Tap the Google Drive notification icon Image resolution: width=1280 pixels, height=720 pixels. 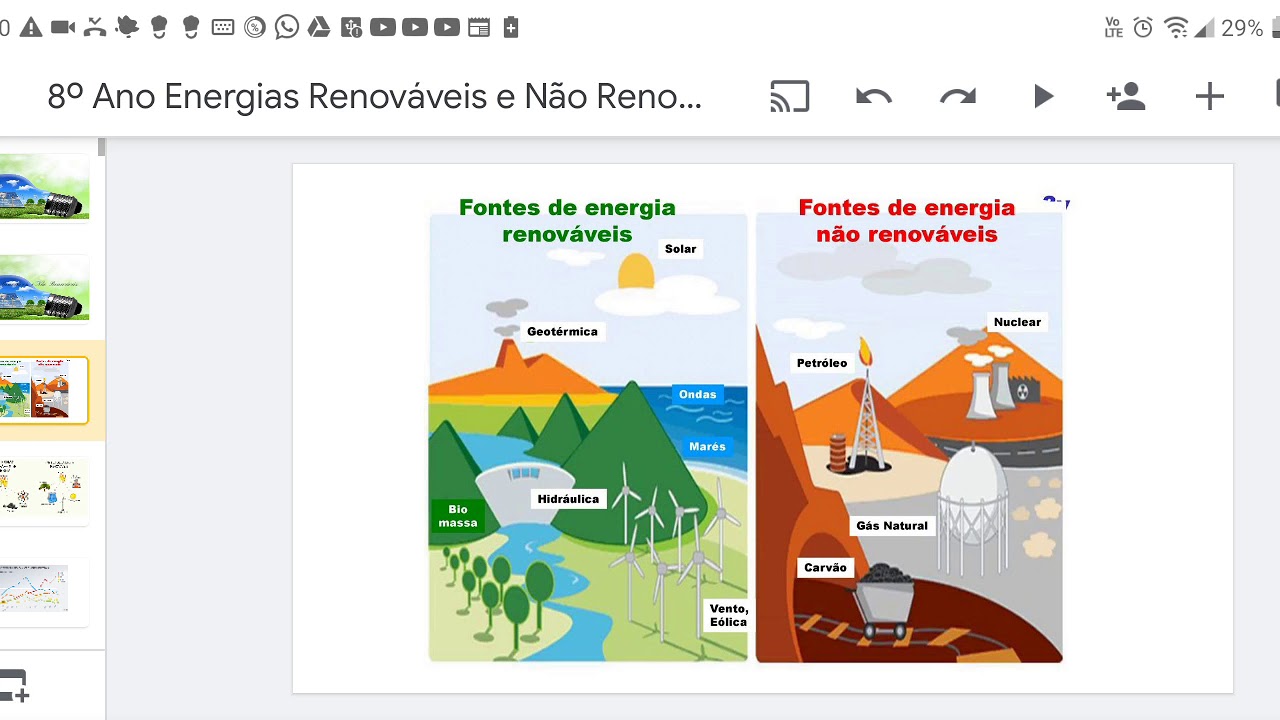pyautogui.click(x=319, y=27)
